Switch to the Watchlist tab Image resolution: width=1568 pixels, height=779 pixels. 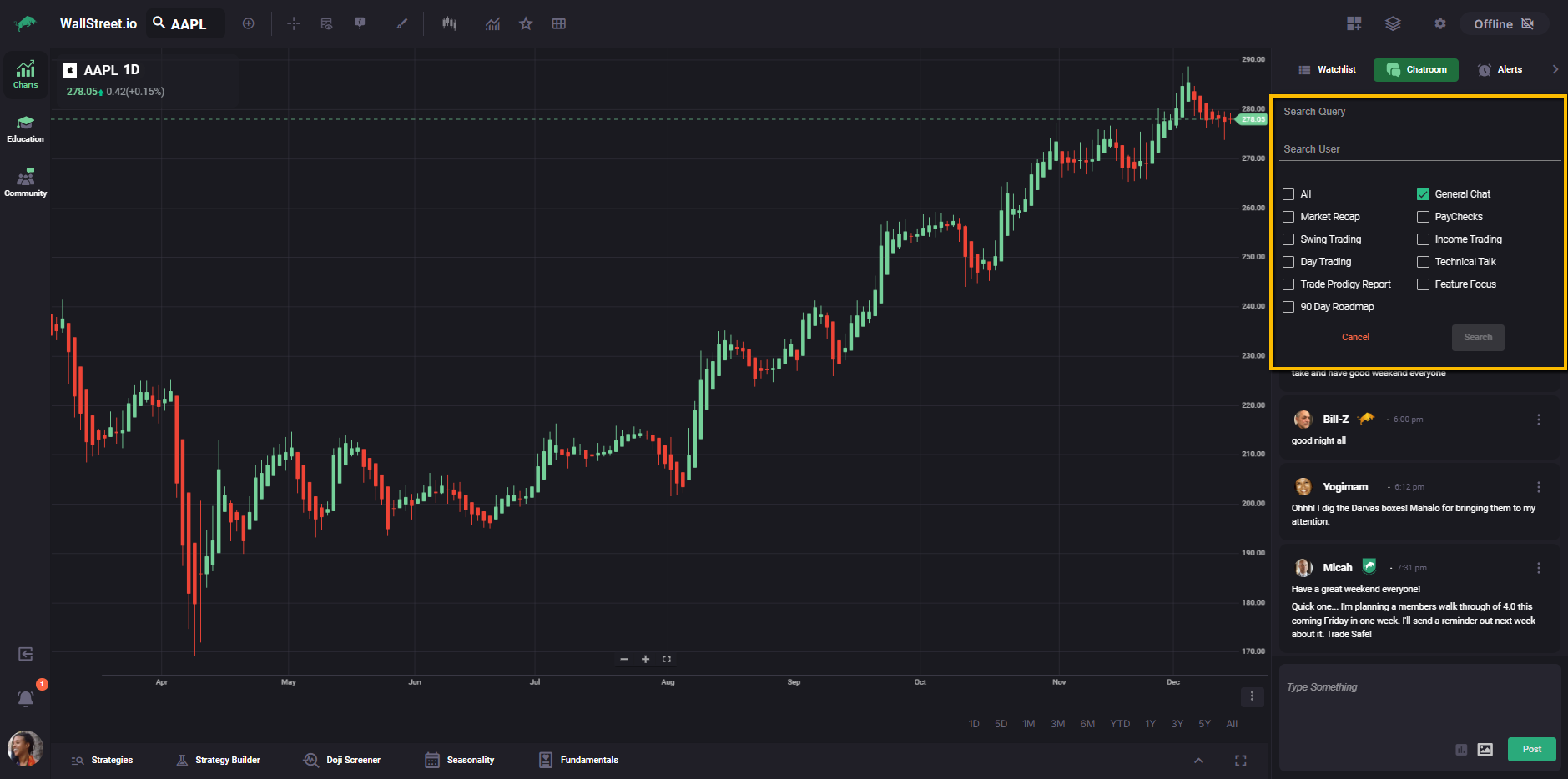click(x=1327, y=69)
